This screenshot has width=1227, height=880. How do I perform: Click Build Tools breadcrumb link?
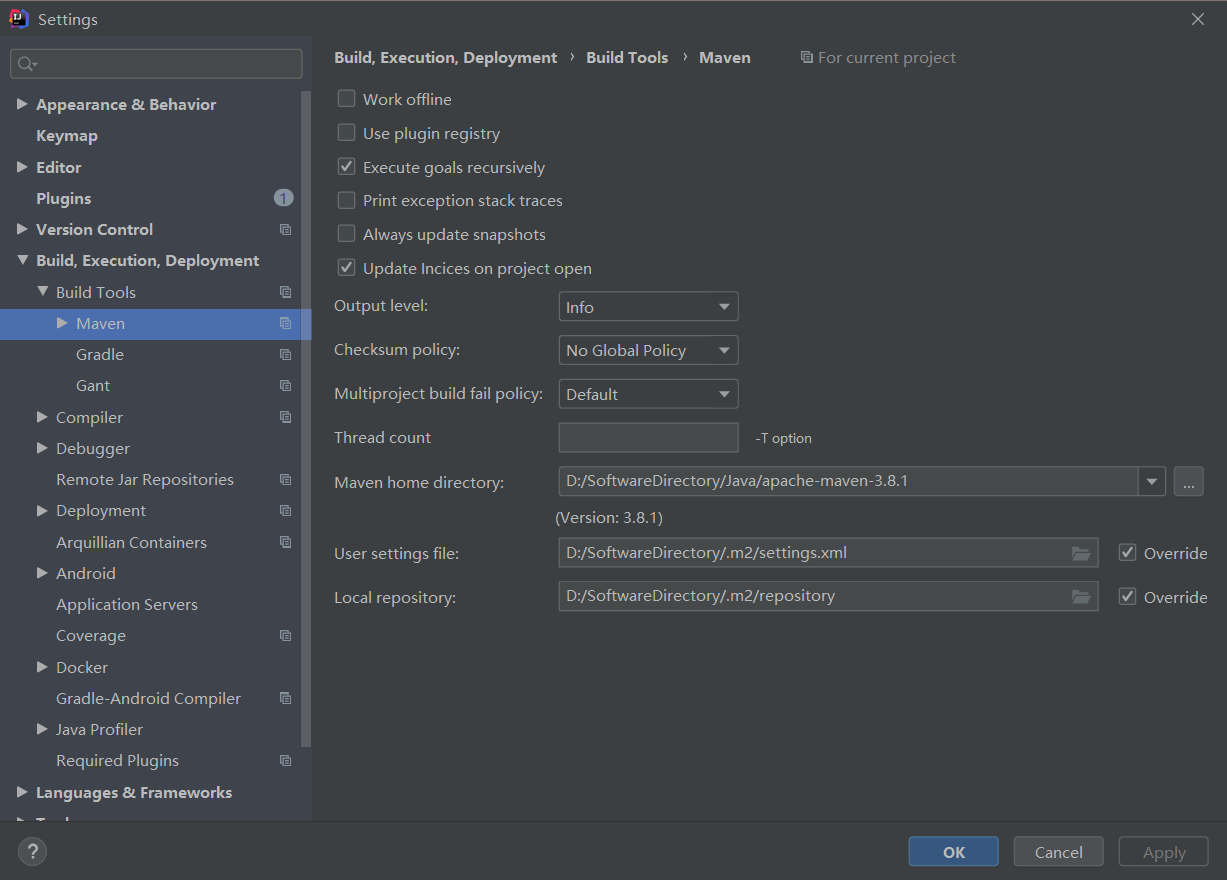tap(627, 58)
